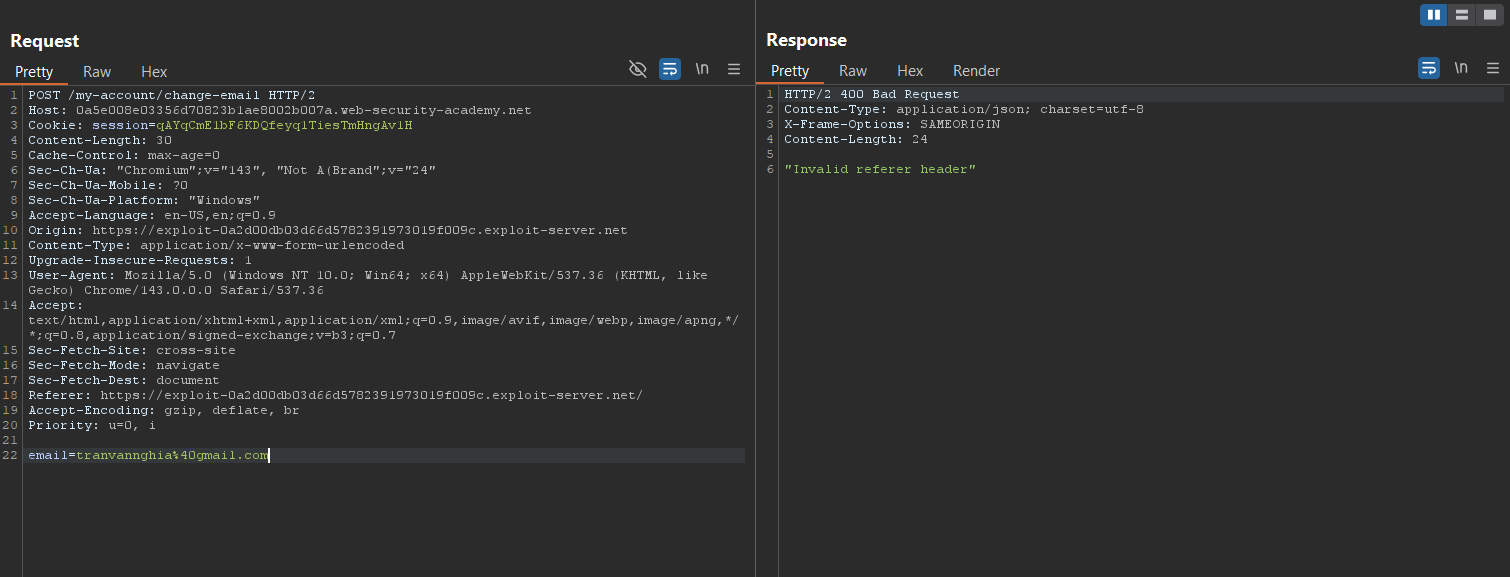Click the Accept-Encoding header line
Image resolution: width=1510 pixels, height=577 pixels.
click(x=164, y=410)
